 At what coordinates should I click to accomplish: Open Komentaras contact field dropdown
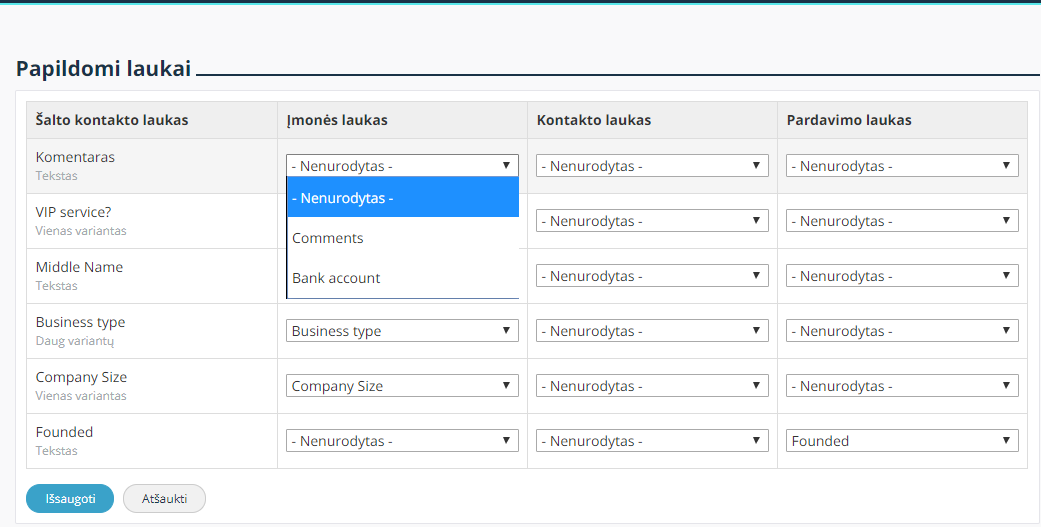[652, 166]
